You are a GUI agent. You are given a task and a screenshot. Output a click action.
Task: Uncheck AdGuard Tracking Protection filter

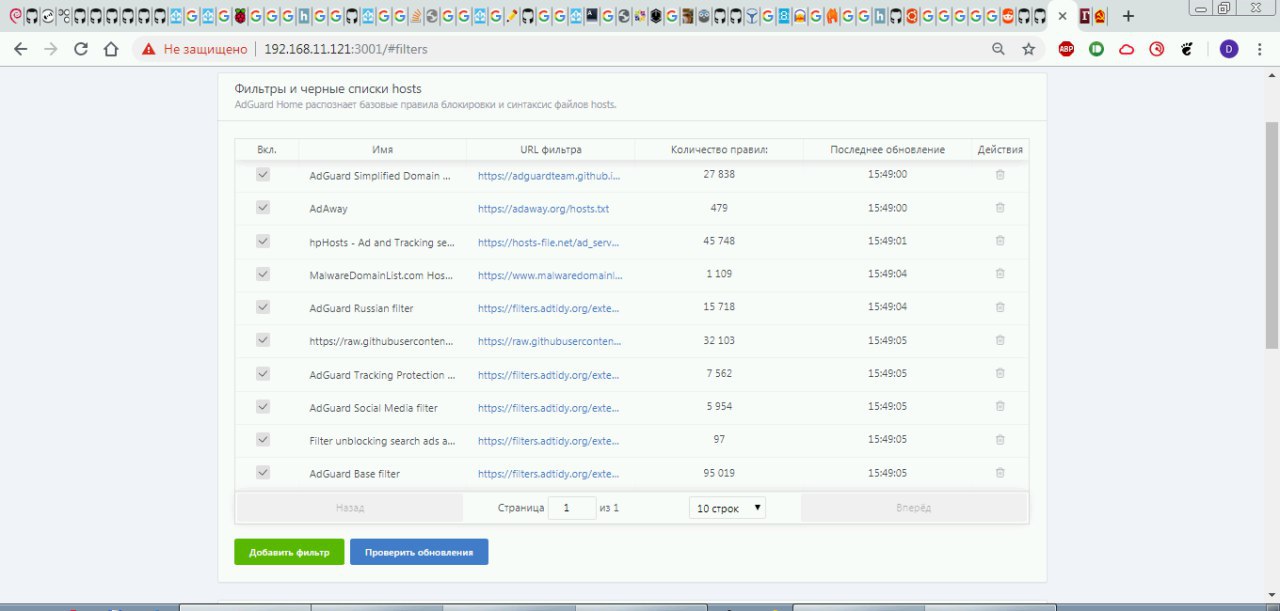263,373
